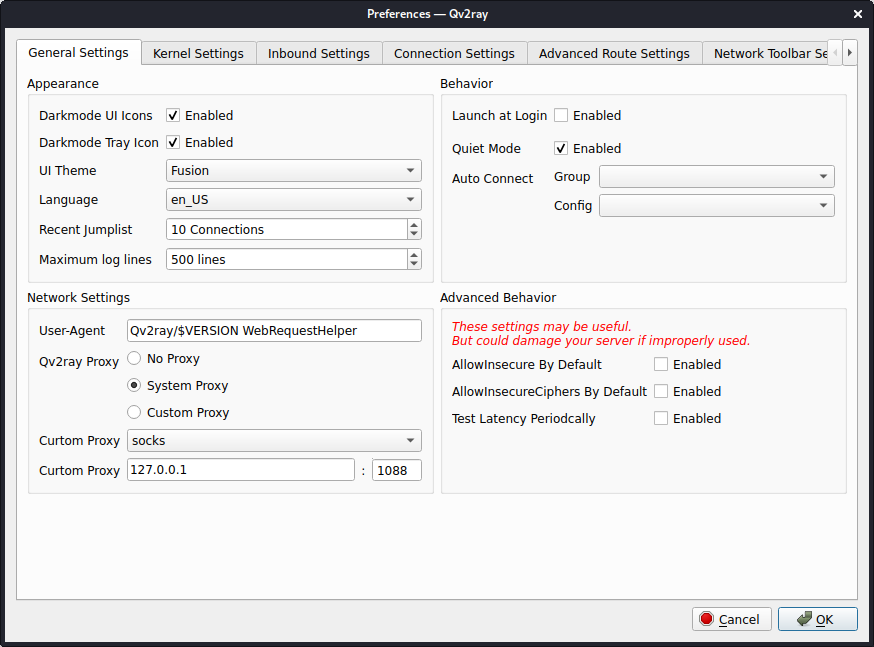
Task: Select the No Proxy radio button
Action: coord(133,358)
